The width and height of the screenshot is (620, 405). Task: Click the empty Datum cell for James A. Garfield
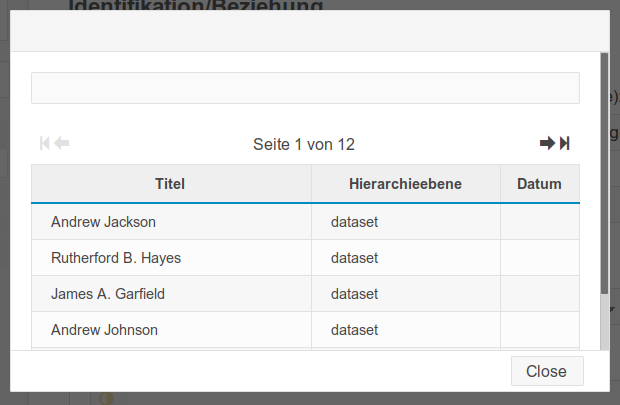[x=540, y=294]
